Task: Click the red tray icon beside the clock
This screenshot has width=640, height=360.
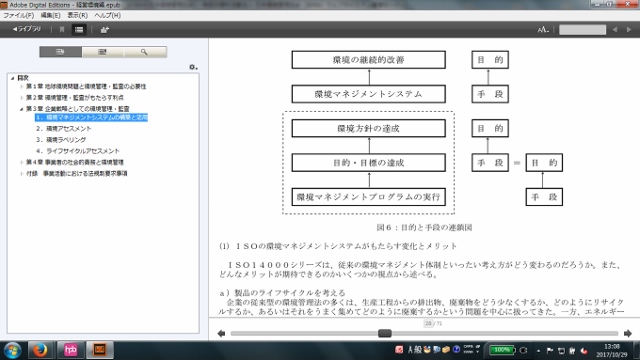Action: pyautogui.click(x=584, y=351)
